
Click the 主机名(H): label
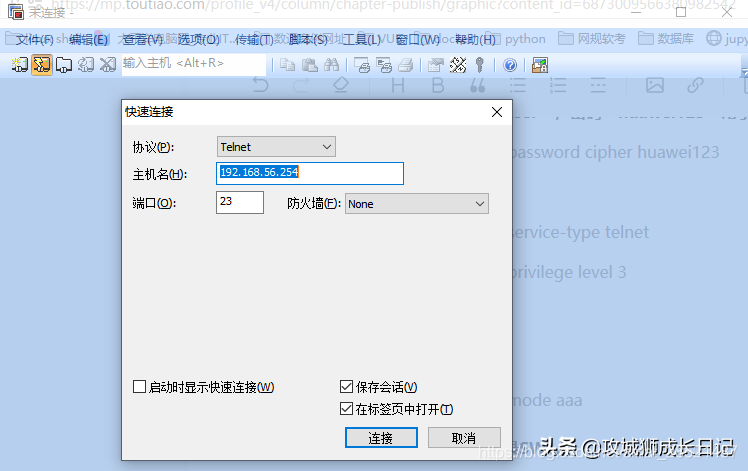160,175
